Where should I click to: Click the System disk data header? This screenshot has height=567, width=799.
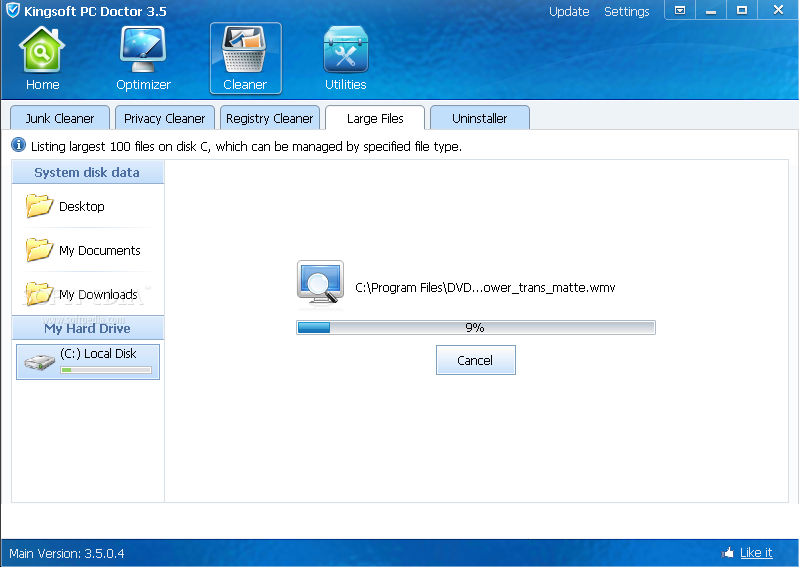[88, 172]
